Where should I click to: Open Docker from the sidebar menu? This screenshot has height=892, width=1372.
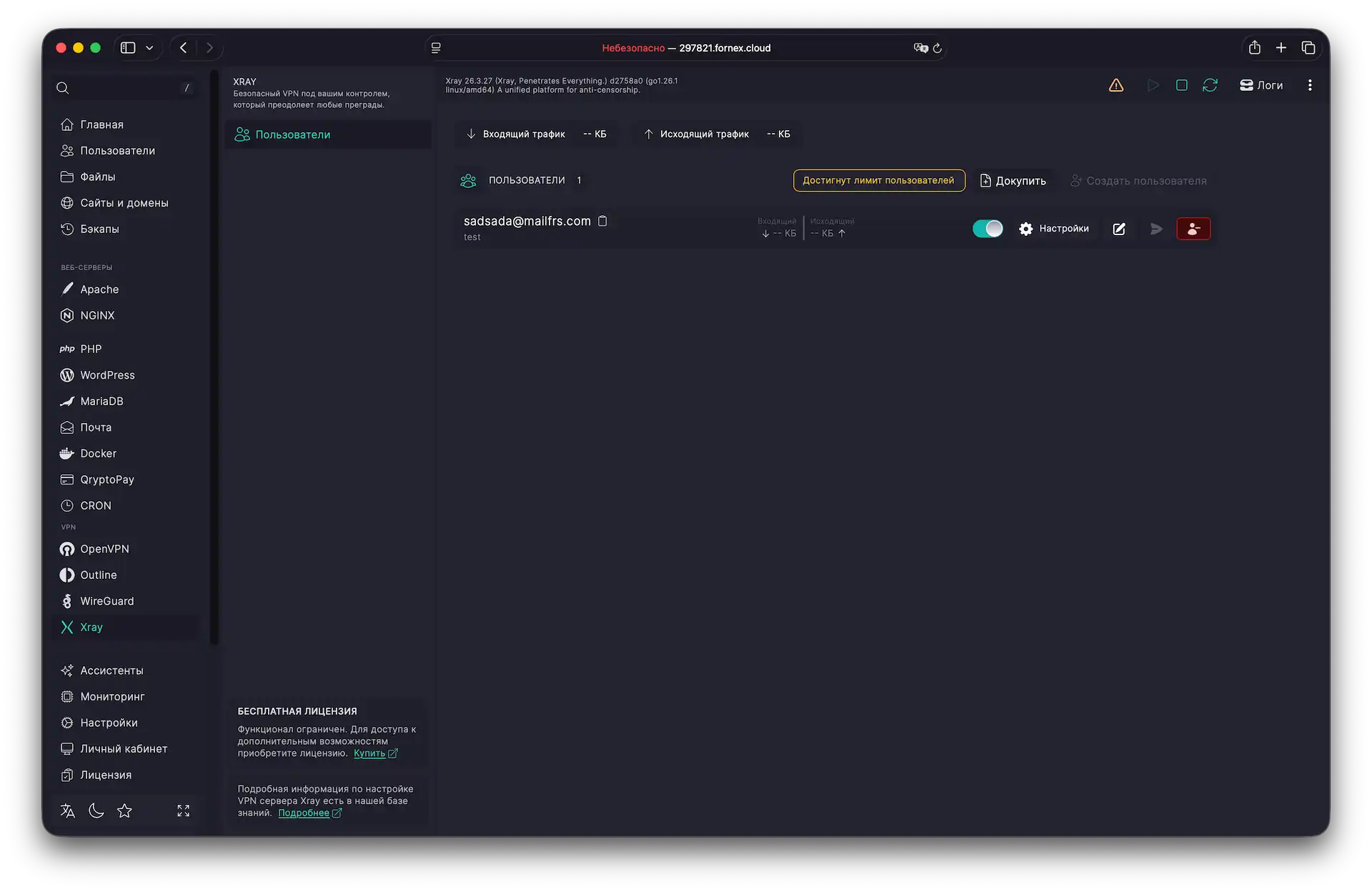pos(98,453)
